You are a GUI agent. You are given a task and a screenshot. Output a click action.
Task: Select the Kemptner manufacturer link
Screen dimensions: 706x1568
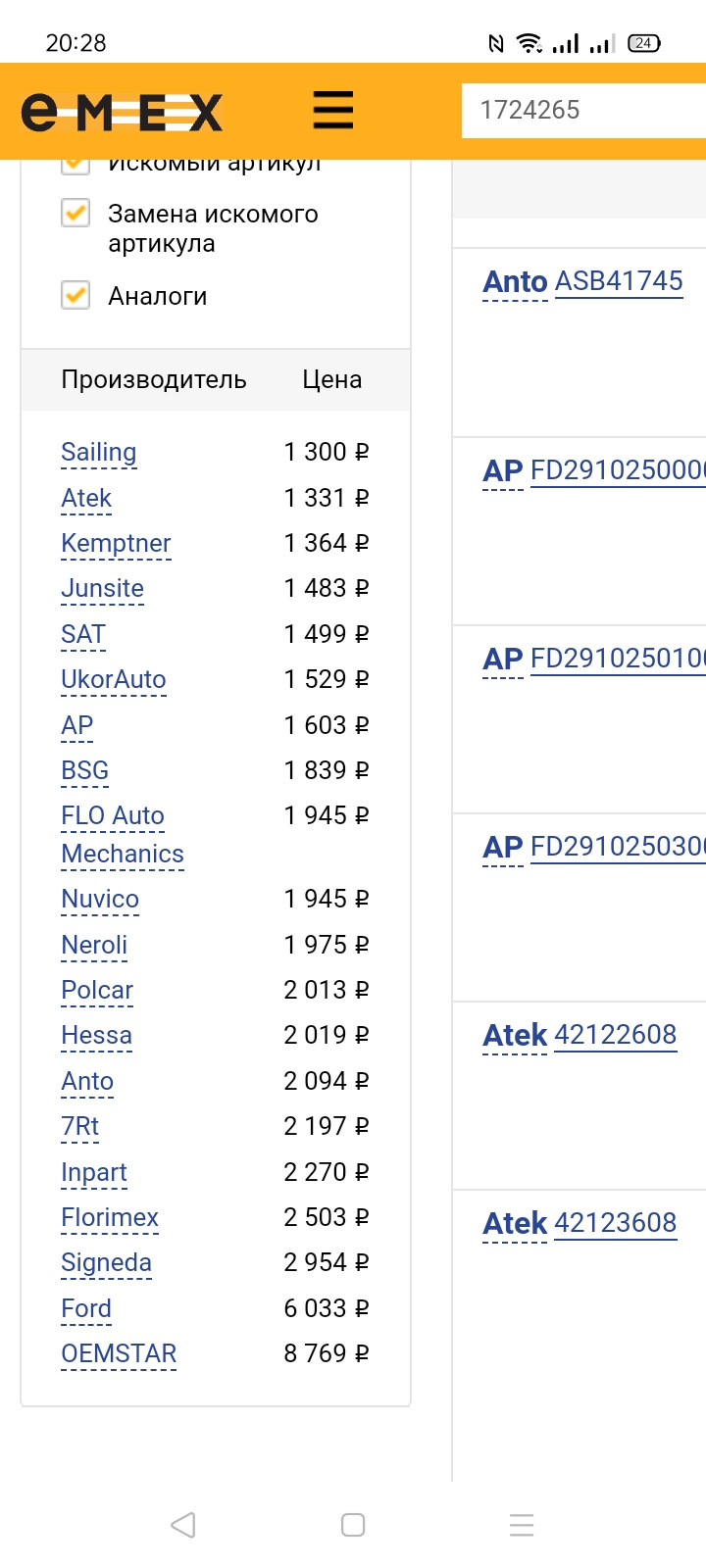(116, 543)
